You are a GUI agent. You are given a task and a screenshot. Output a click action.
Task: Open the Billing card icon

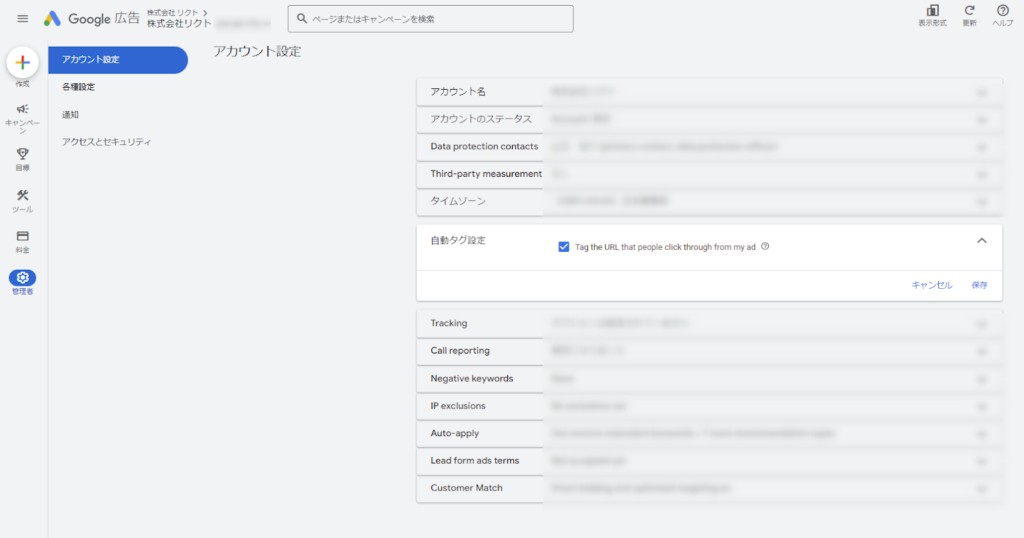pyautogui.click(x=22, y=236)
